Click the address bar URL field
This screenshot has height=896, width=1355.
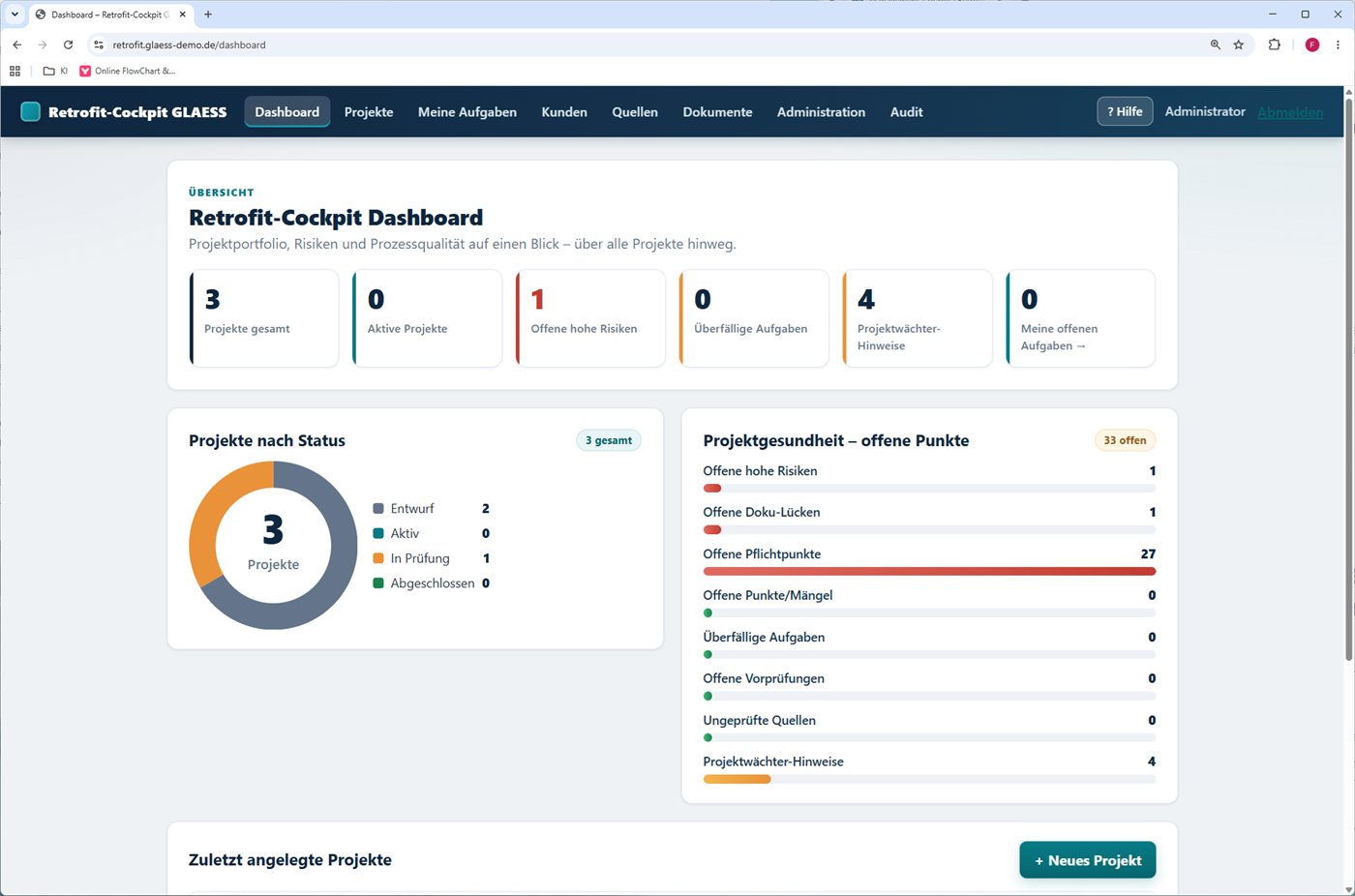point(648,45)
